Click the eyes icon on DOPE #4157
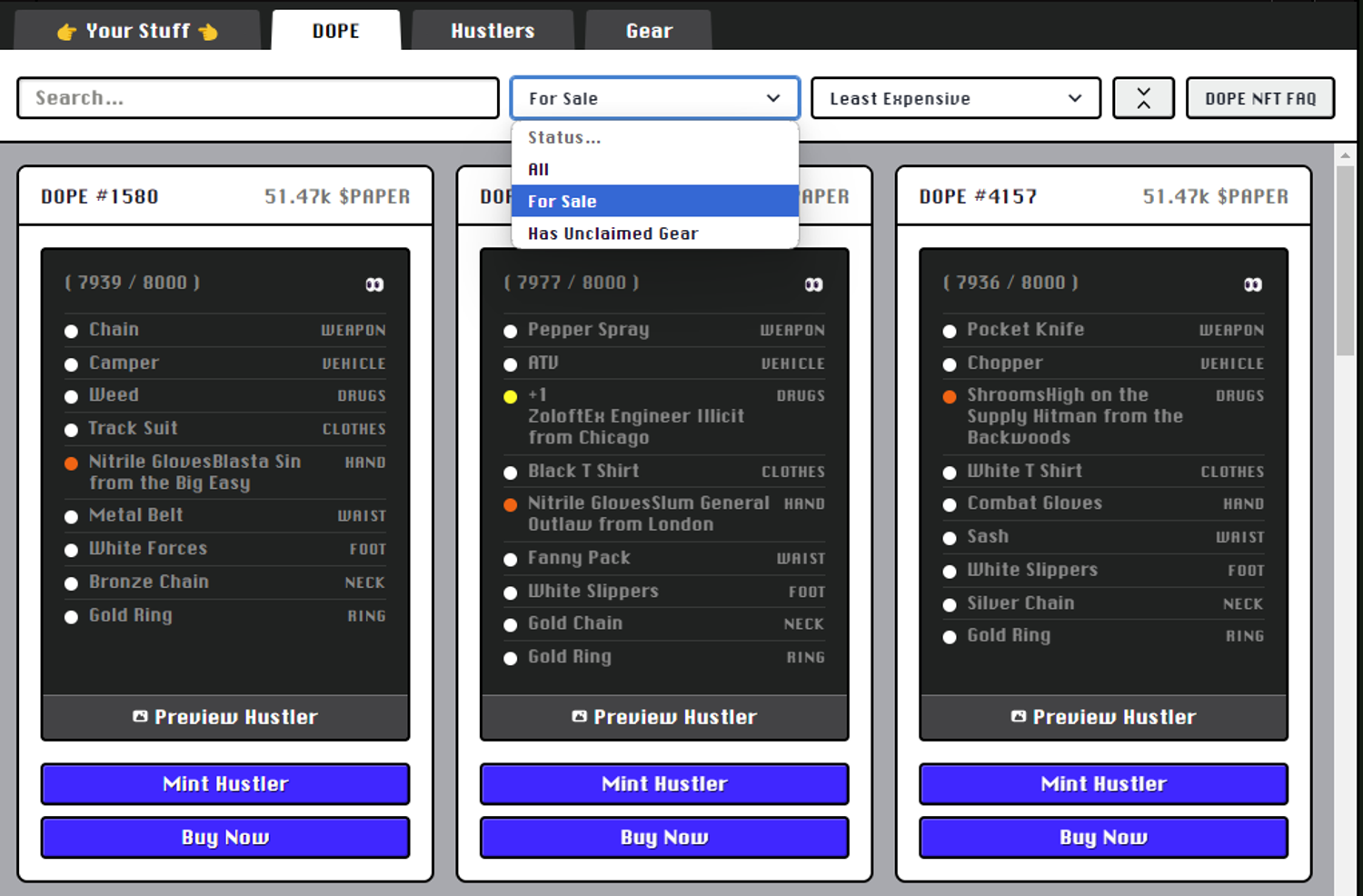This screenshot has height=896, width=1363. point(1252,284)
